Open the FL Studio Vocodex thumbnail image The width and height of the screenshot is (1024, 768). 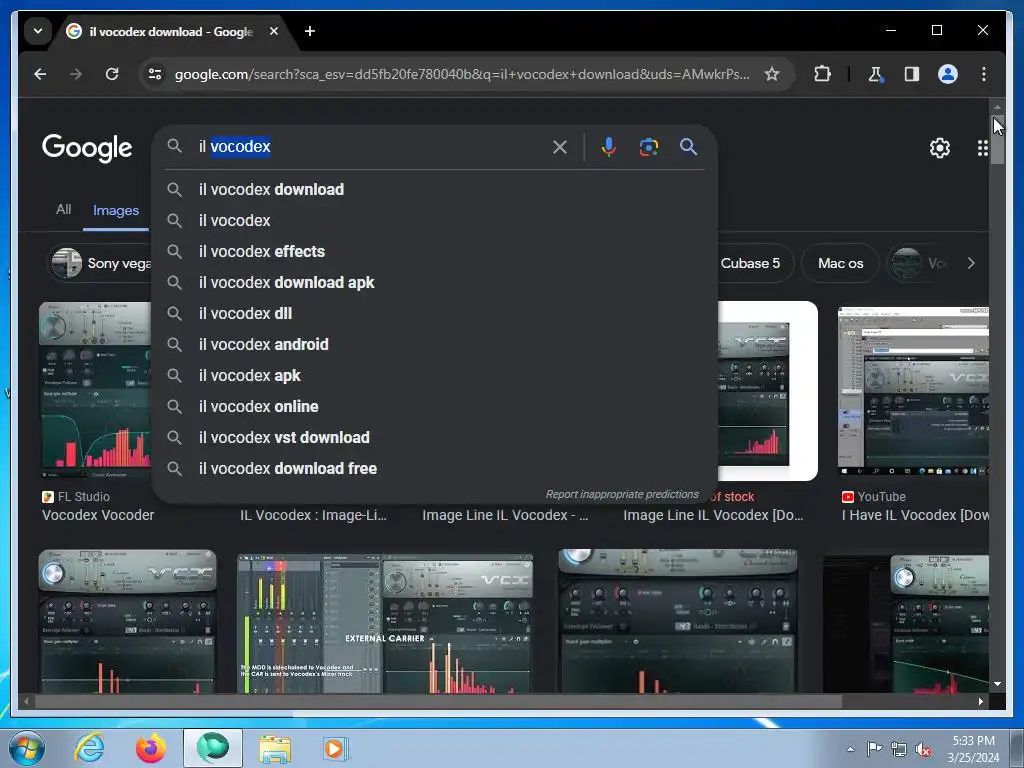click(x=95, y=391)
